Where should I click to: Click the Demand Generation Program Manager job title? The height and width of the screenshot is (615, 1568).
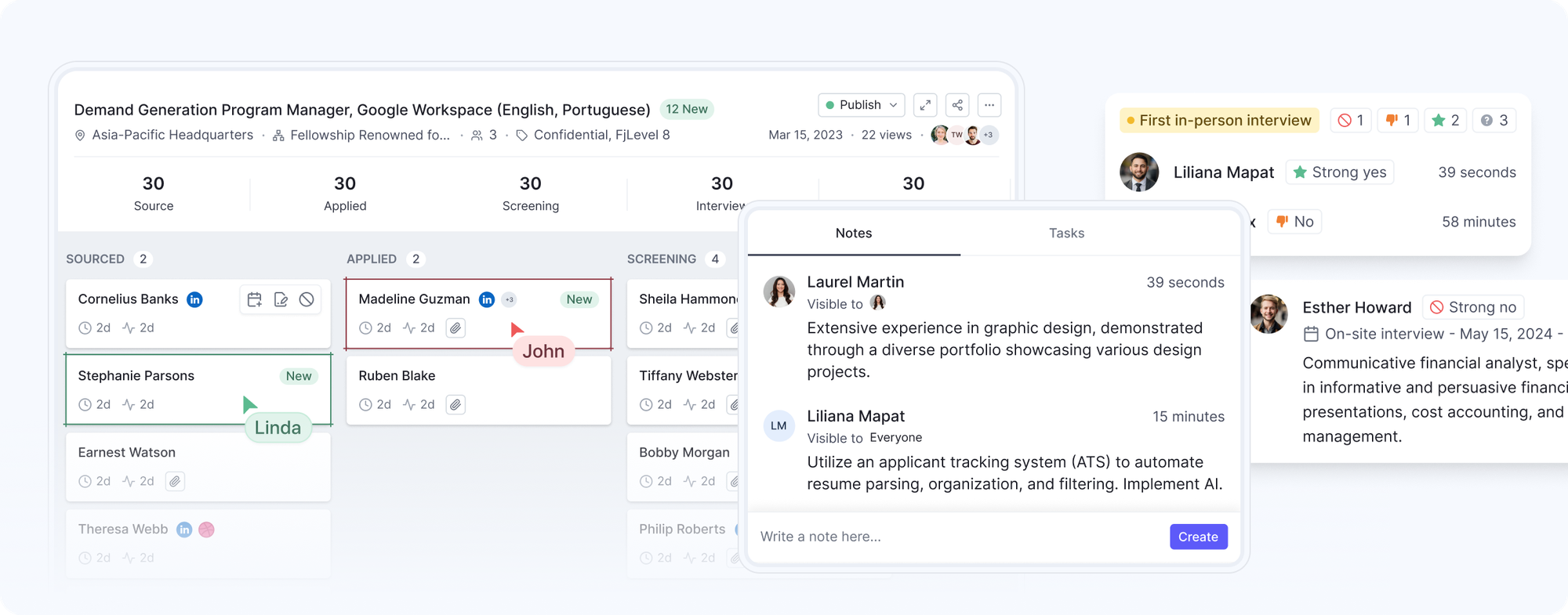click(362, 110)
